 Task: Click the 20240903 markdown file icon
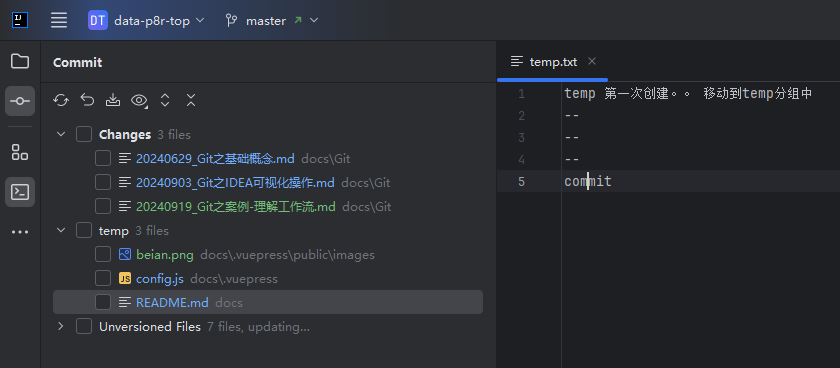[x=125, y=182]
